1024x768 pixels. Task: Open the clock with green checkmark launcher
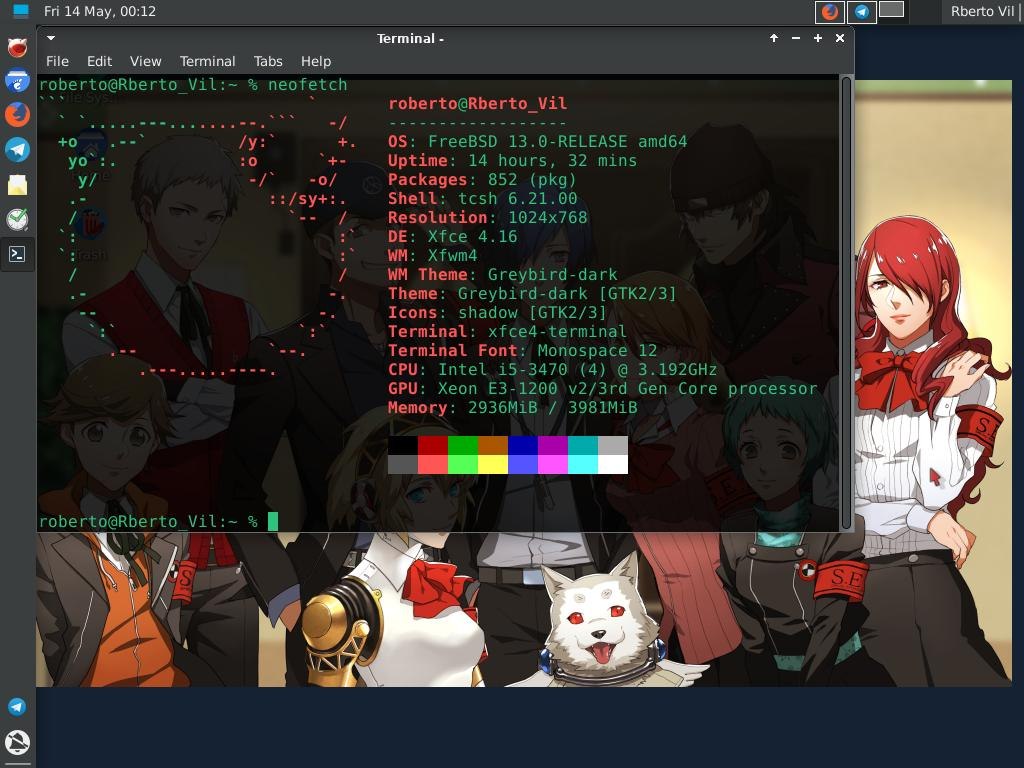tap(18, 219)
